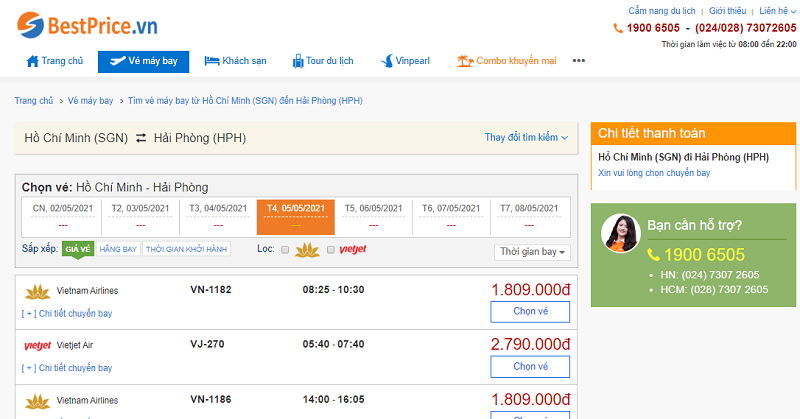Image resolution: width=800 pixels, height=419 pixels.
Task: Click the lotus logo on flight VN-1182
Action: [x=37, y=292]
